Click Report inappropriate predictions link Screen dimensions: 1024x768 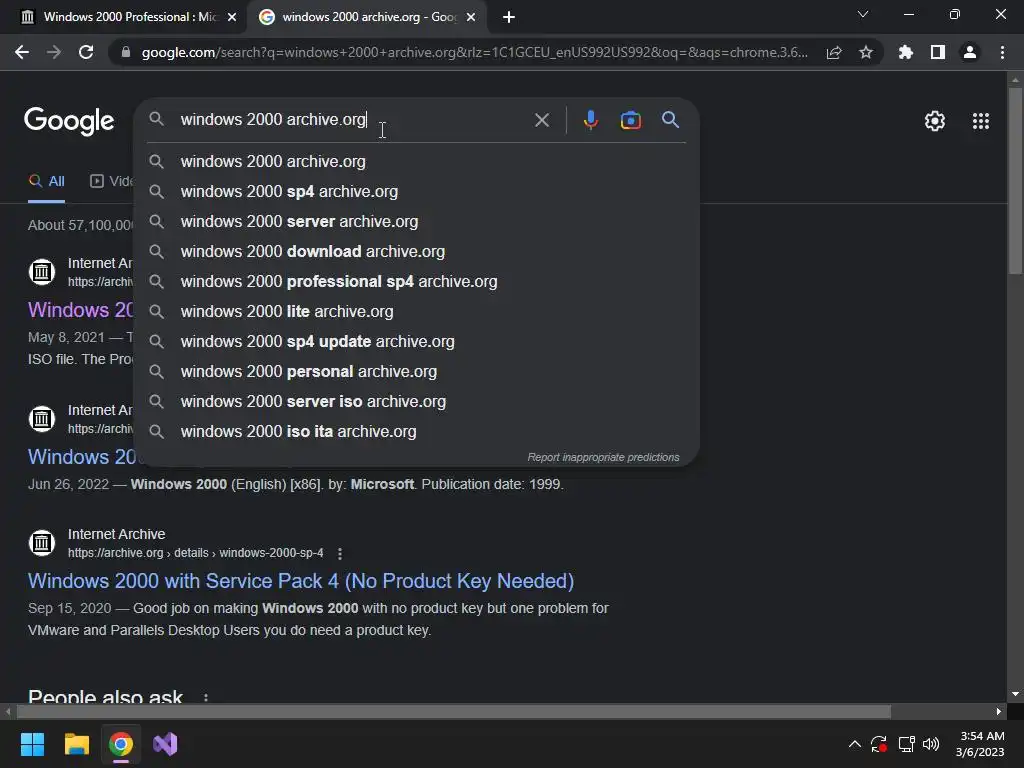pyautogui.click(x=603, y=457)
